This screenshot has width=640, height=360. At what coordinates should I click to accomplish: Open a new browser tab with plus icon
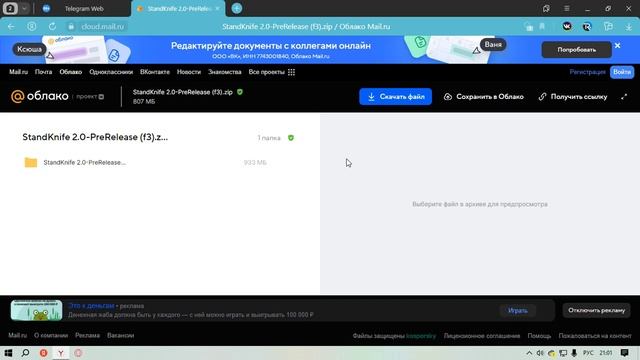[x=237, y=8]
